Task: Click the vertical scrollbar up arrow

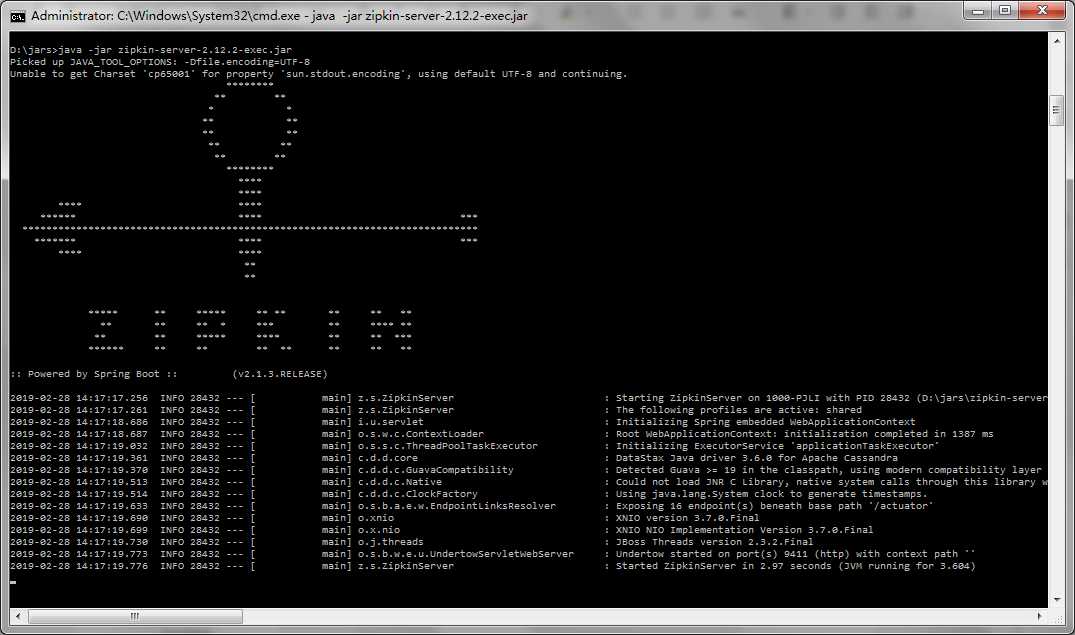Action: click(1056, 40)
